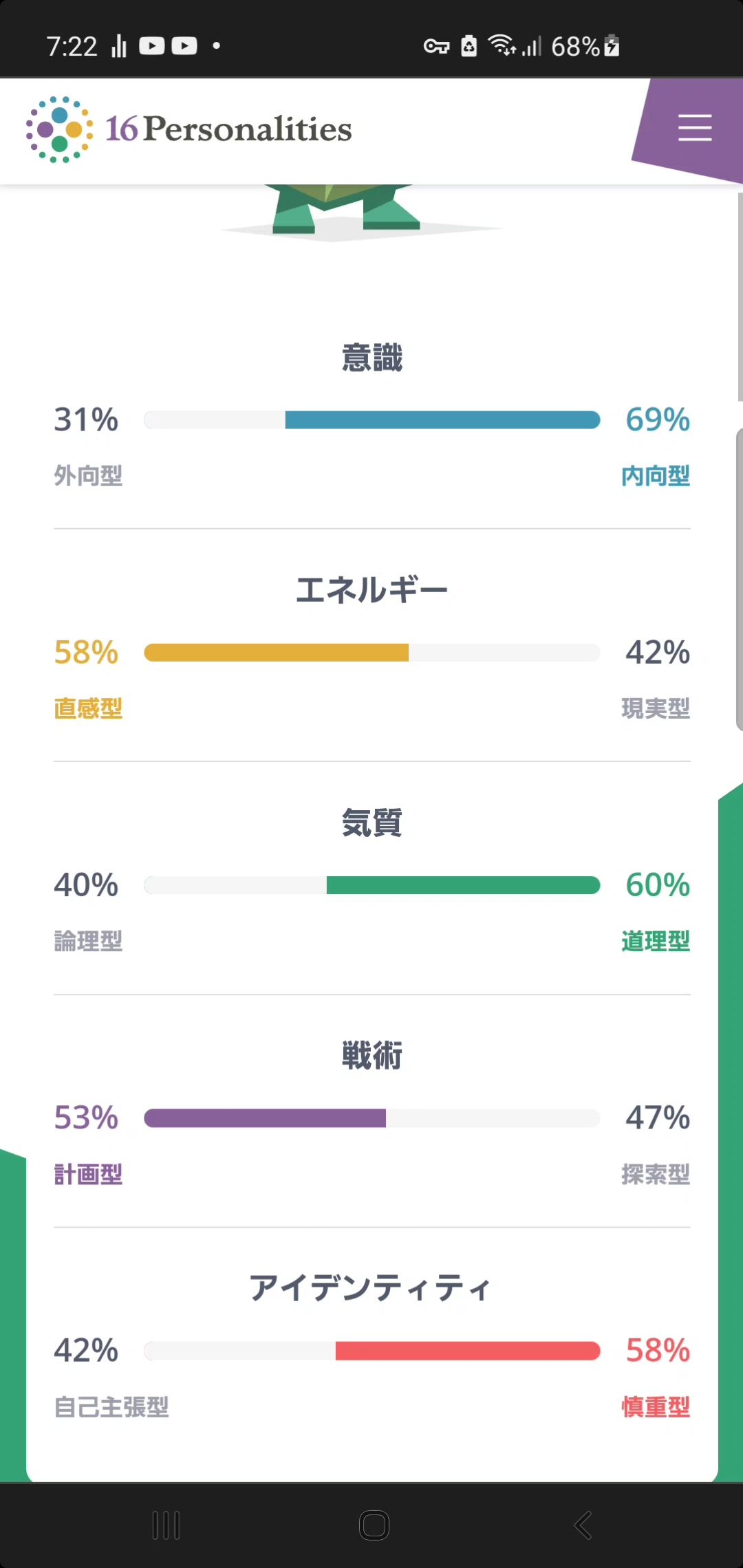Select the 慎重型 label
The height and width of the screenshot is (1568, 743).
[655, 1407]
